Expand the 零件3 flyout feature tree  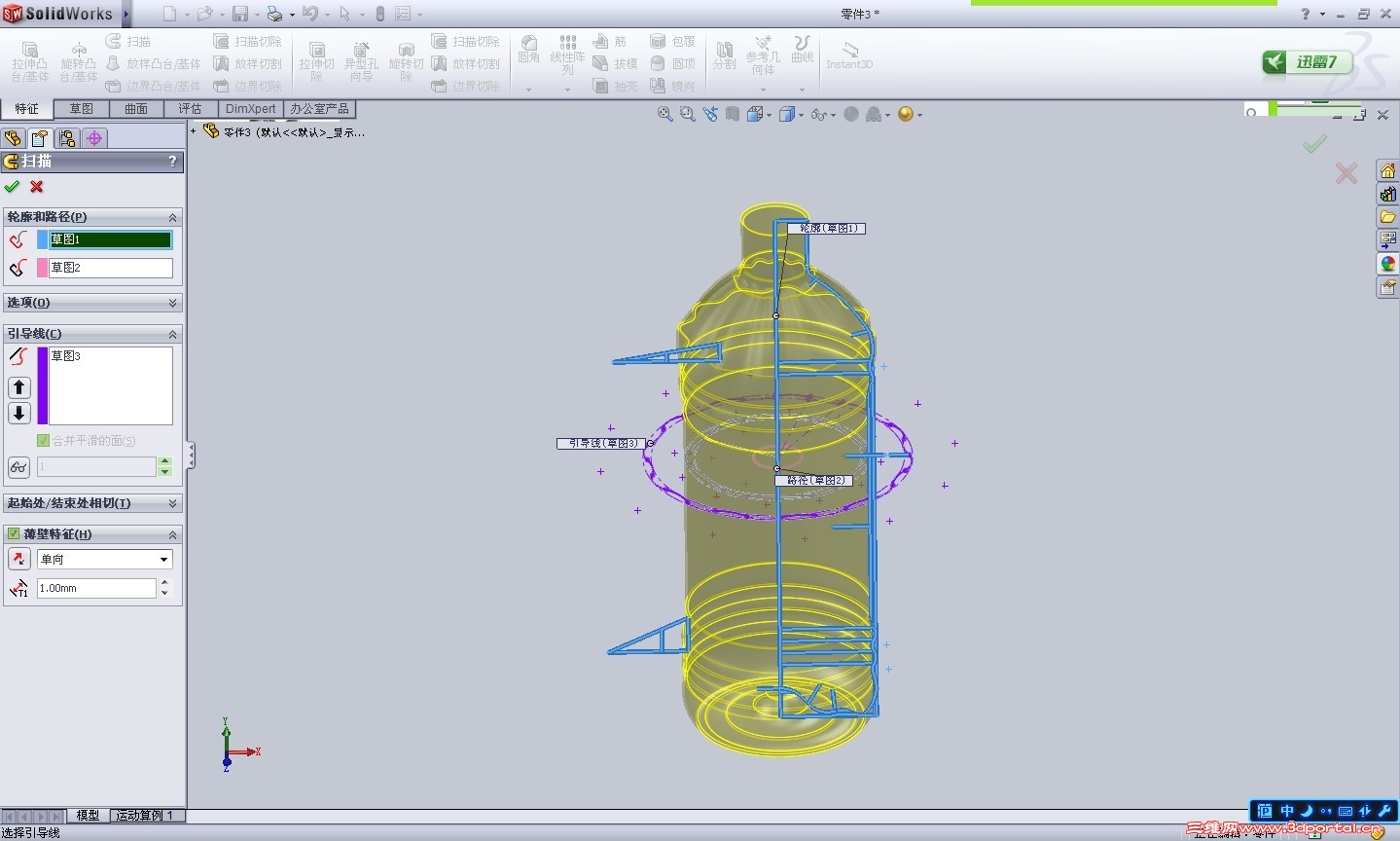(x=194, y=130)
